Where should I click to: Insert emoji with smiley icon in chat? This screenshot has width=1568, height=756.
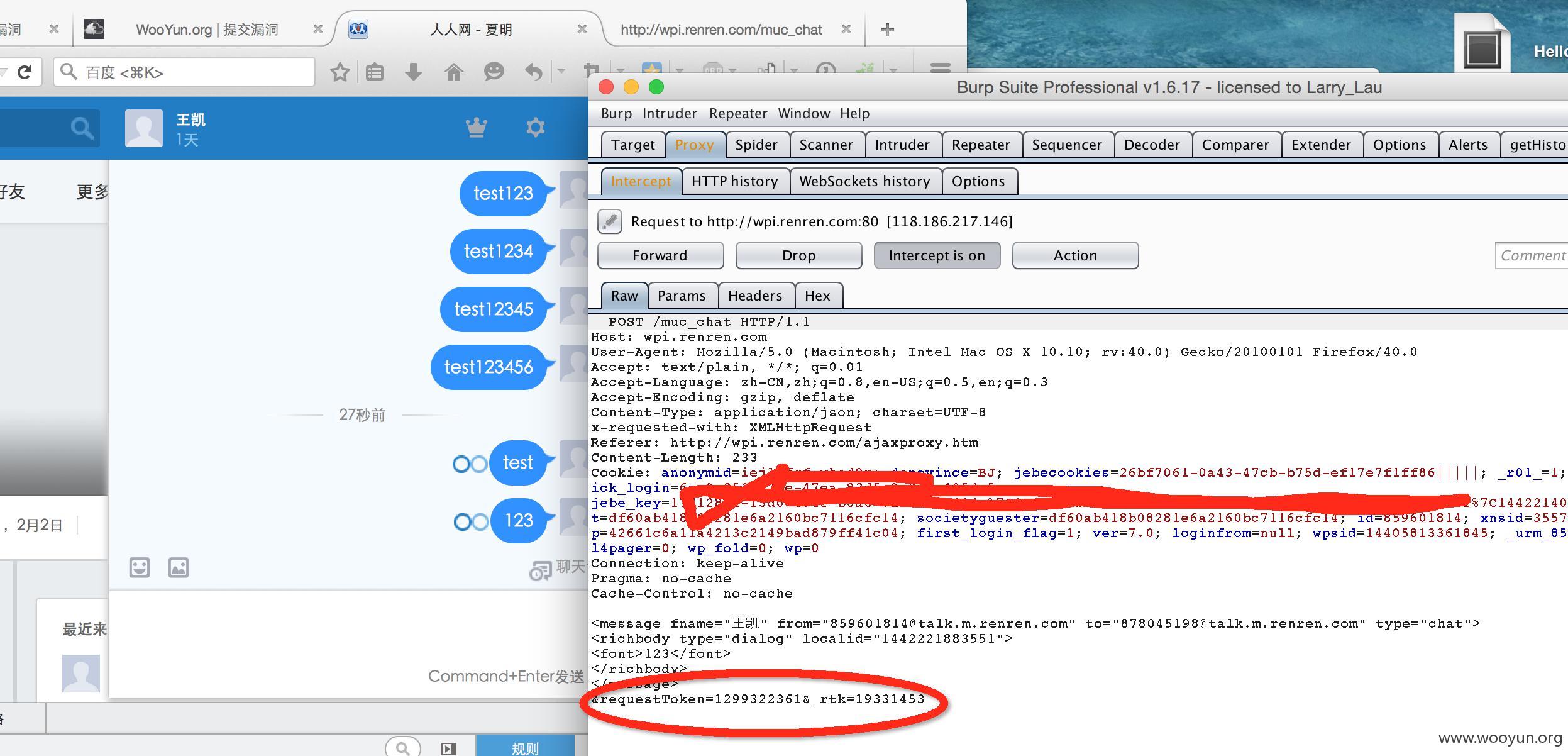(x=140, y=567)
